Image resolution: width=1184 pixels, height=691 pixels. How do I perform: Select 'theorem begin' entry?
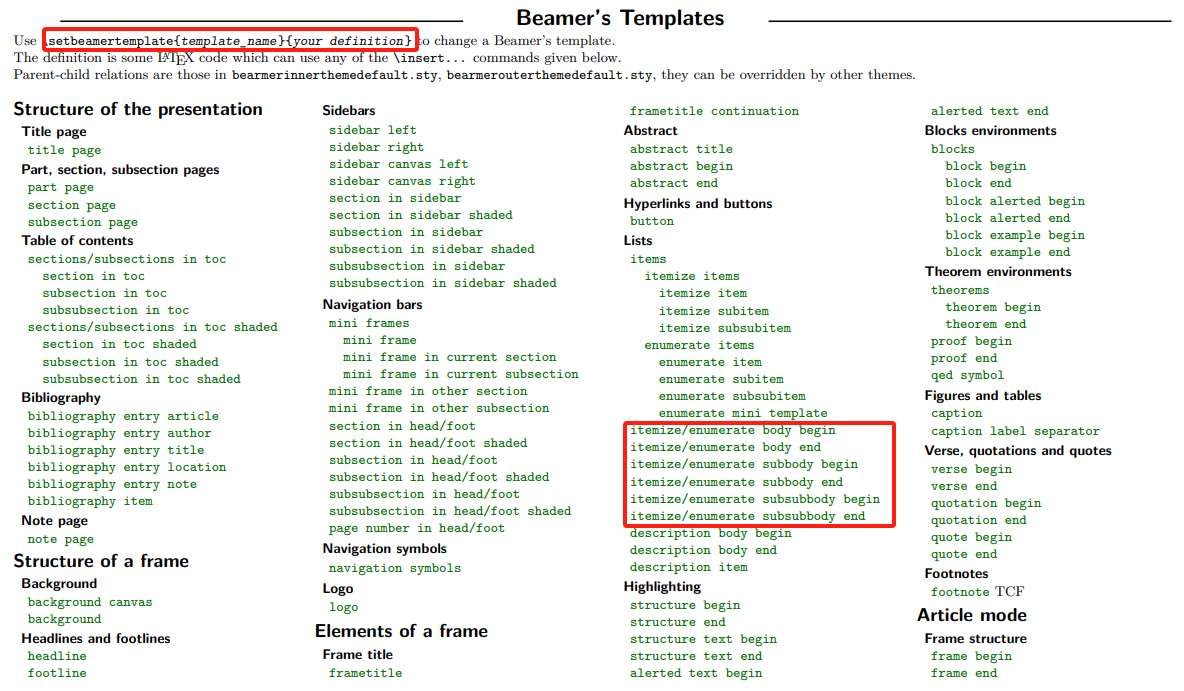993,307
